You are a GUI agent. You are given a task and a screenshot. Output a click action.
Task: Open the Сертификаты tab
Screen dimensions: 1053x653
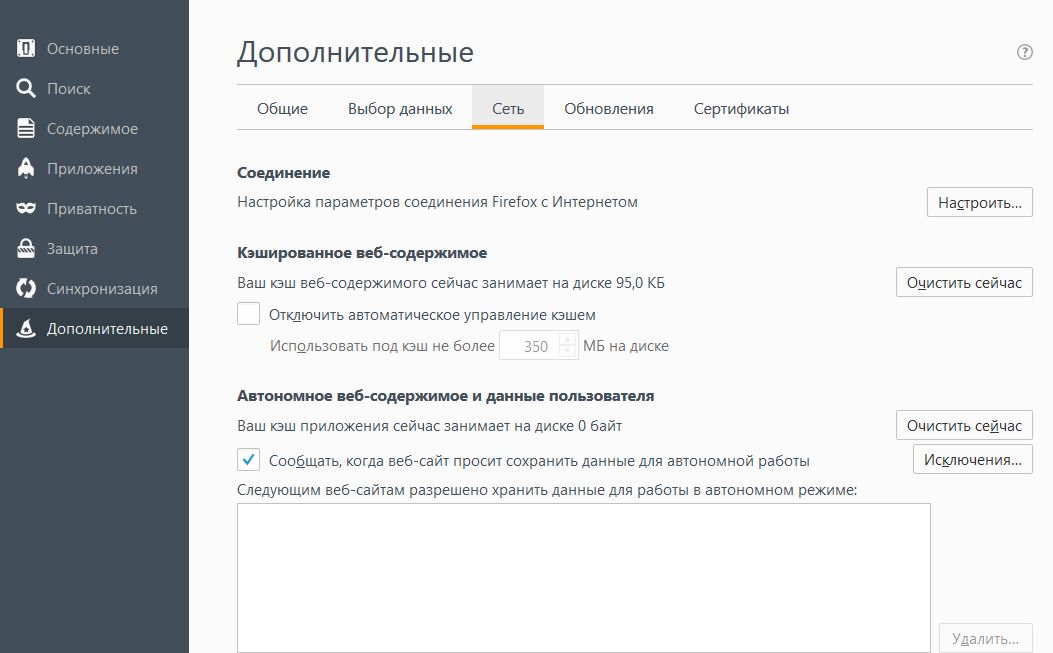[741, 109]
